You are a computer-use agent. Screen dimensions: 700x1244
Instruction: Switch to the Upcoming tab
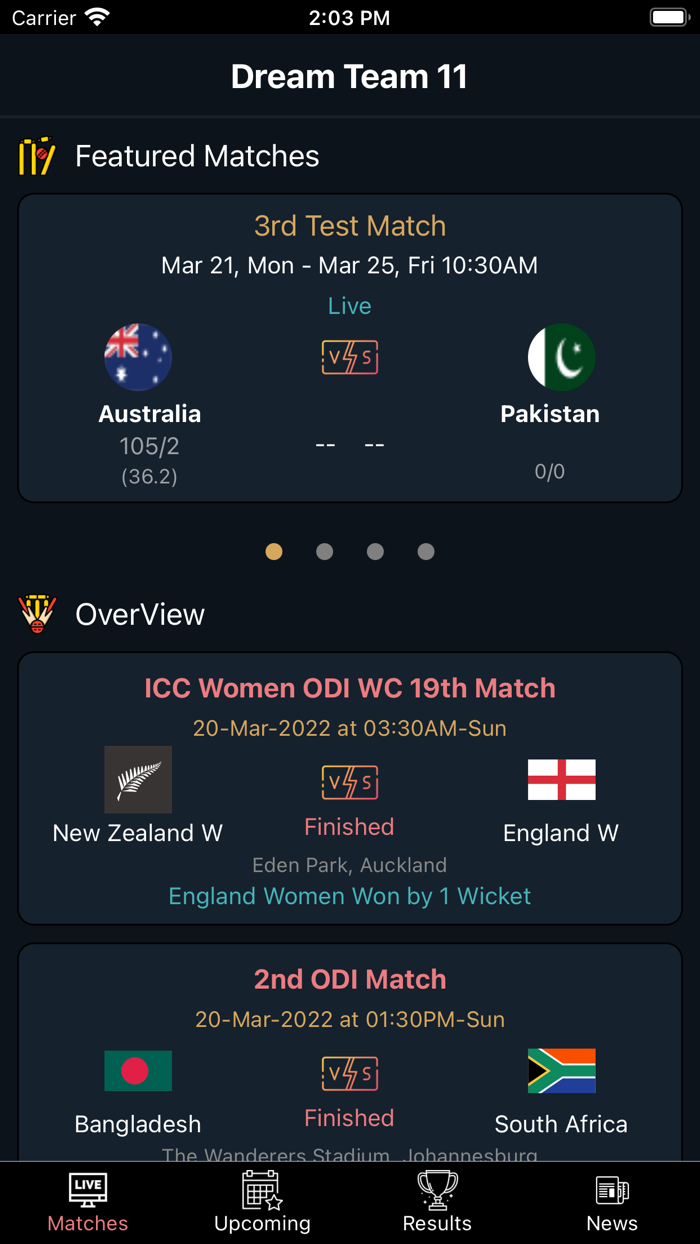(x=262, y=1203)
